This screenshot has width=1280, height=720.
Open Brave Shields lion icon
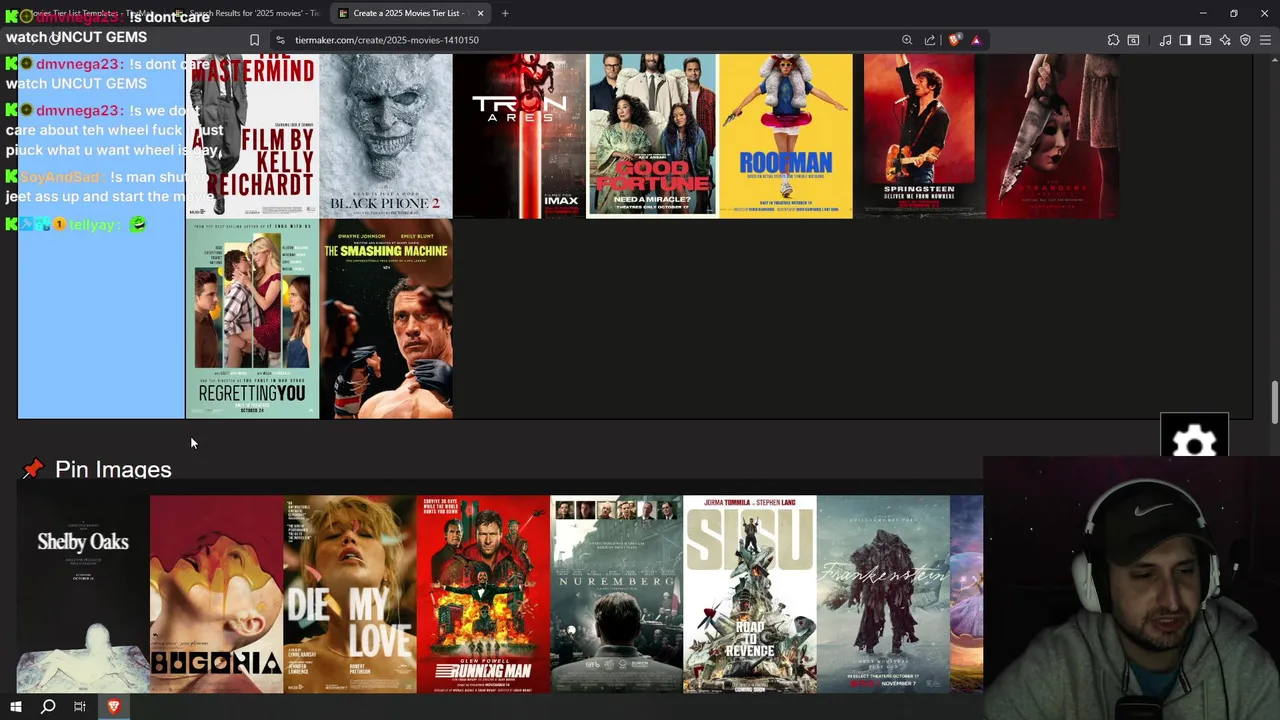(954, 40)
